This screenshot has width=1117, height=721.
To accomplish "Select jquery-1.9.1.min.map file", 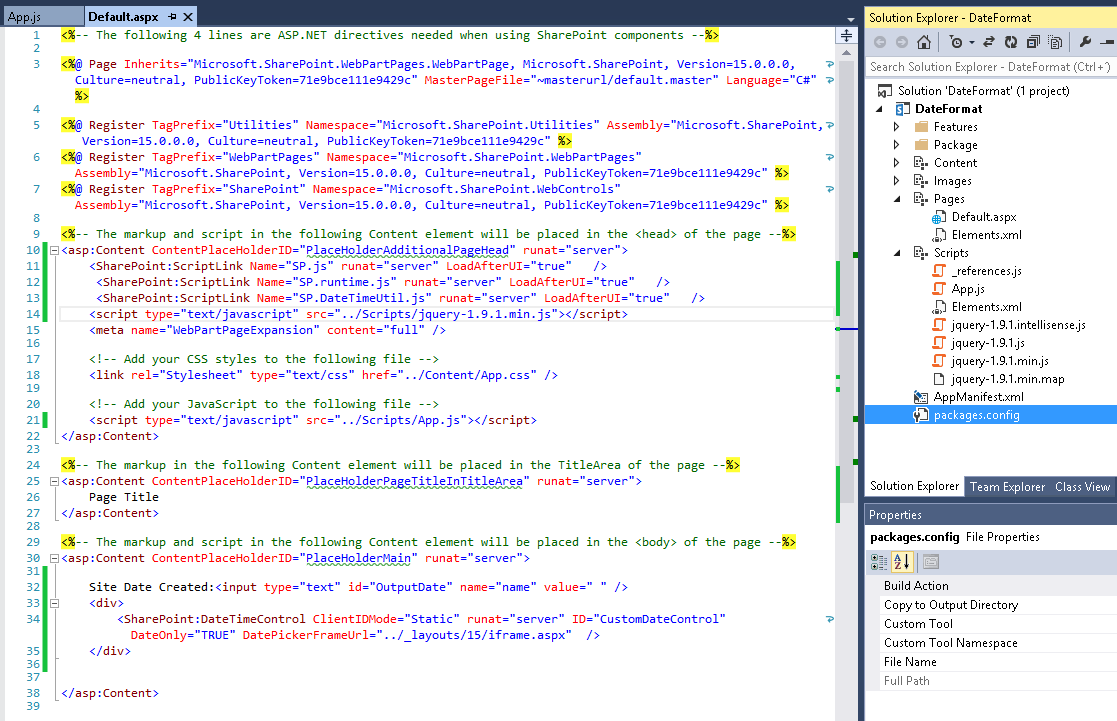I will [x=1008, y=379].
